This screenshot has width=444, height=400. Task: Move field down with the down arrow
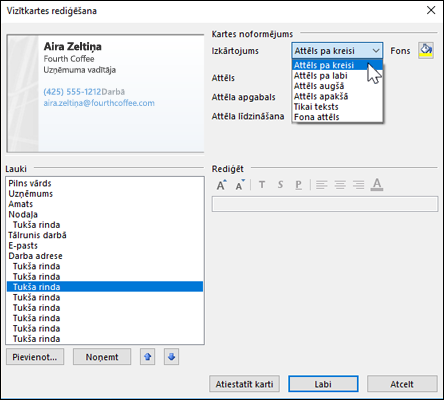(171, 357)
